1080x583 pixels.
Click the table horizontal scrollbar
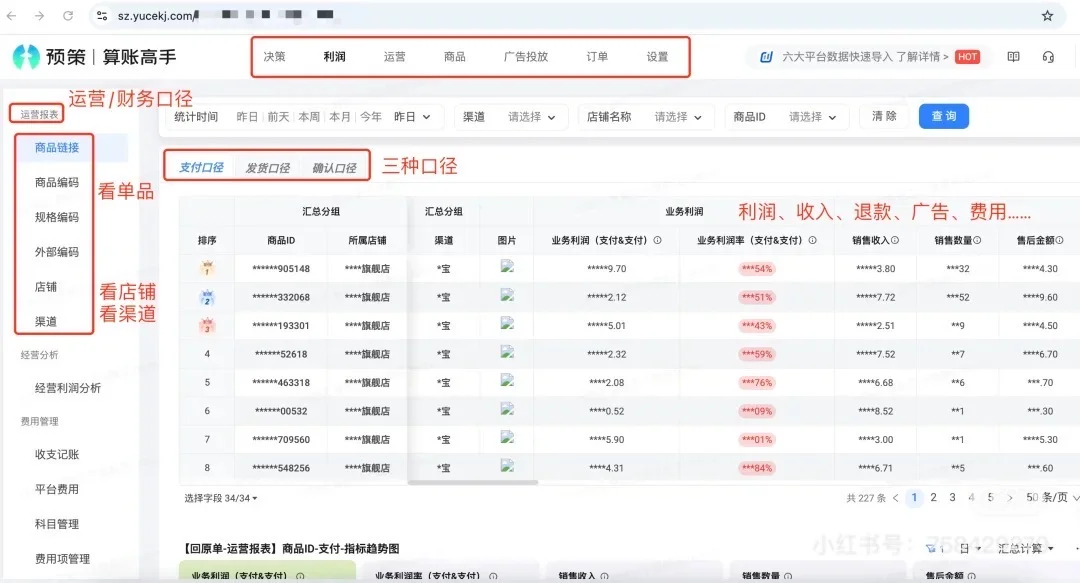(x=472, y=482)
